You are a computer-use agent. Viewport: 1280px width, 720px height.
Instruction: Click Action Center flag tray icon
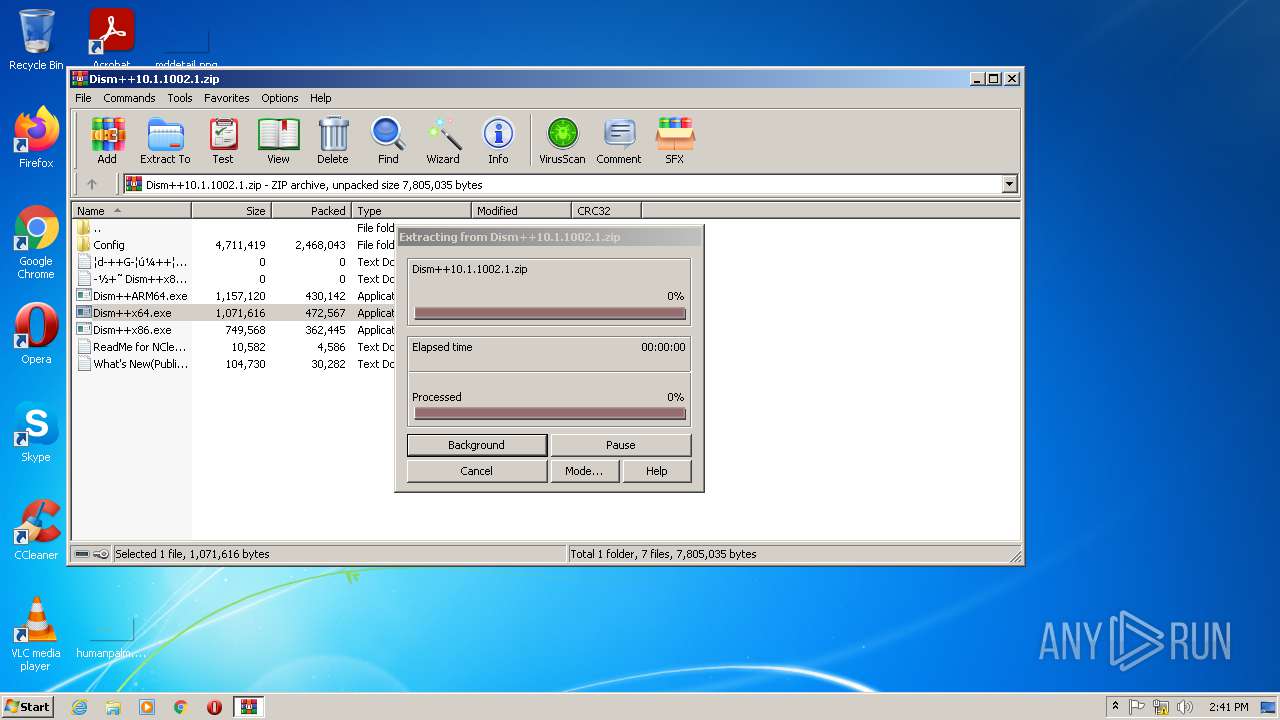coord(1138,707)
